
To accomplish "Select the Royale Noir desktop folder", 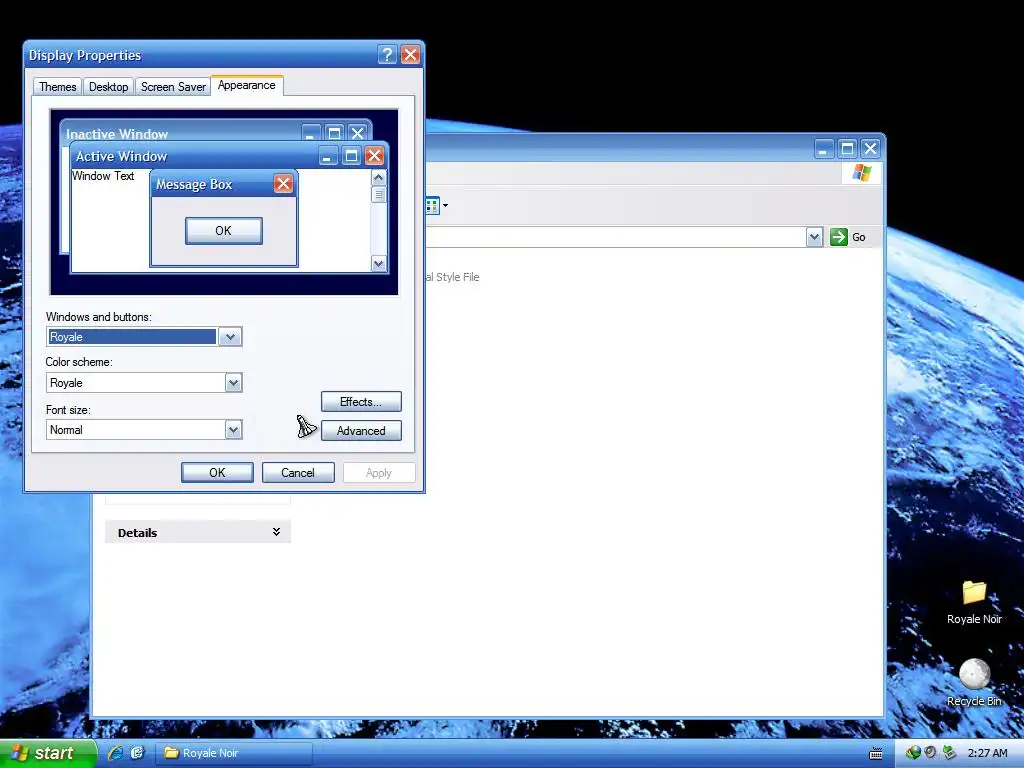I will coord(974,602).
